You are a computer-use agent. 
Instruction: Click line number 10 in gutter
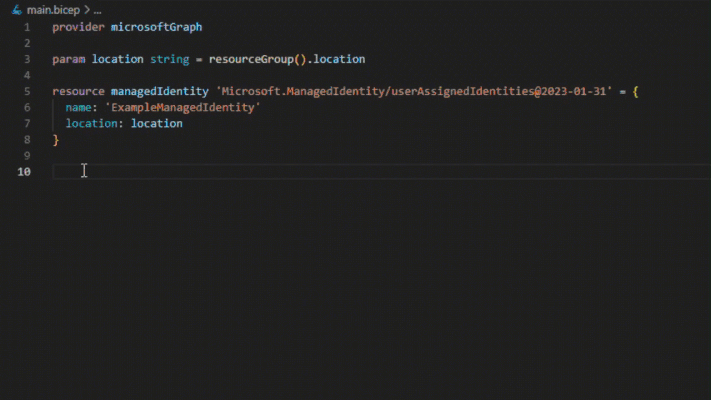coord(24,172)
